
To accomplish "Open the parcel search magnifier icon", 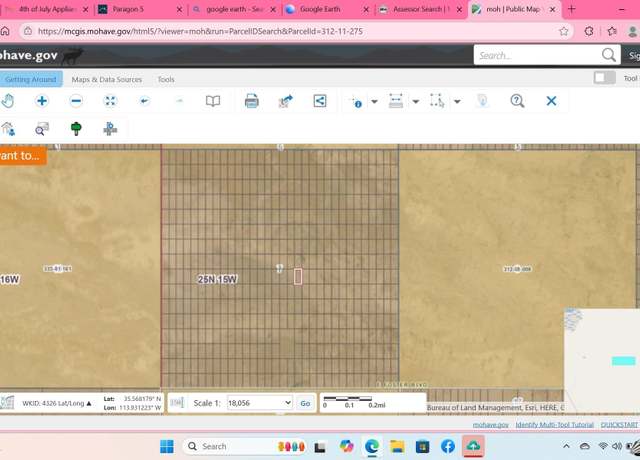I will (x=42, y=129).
